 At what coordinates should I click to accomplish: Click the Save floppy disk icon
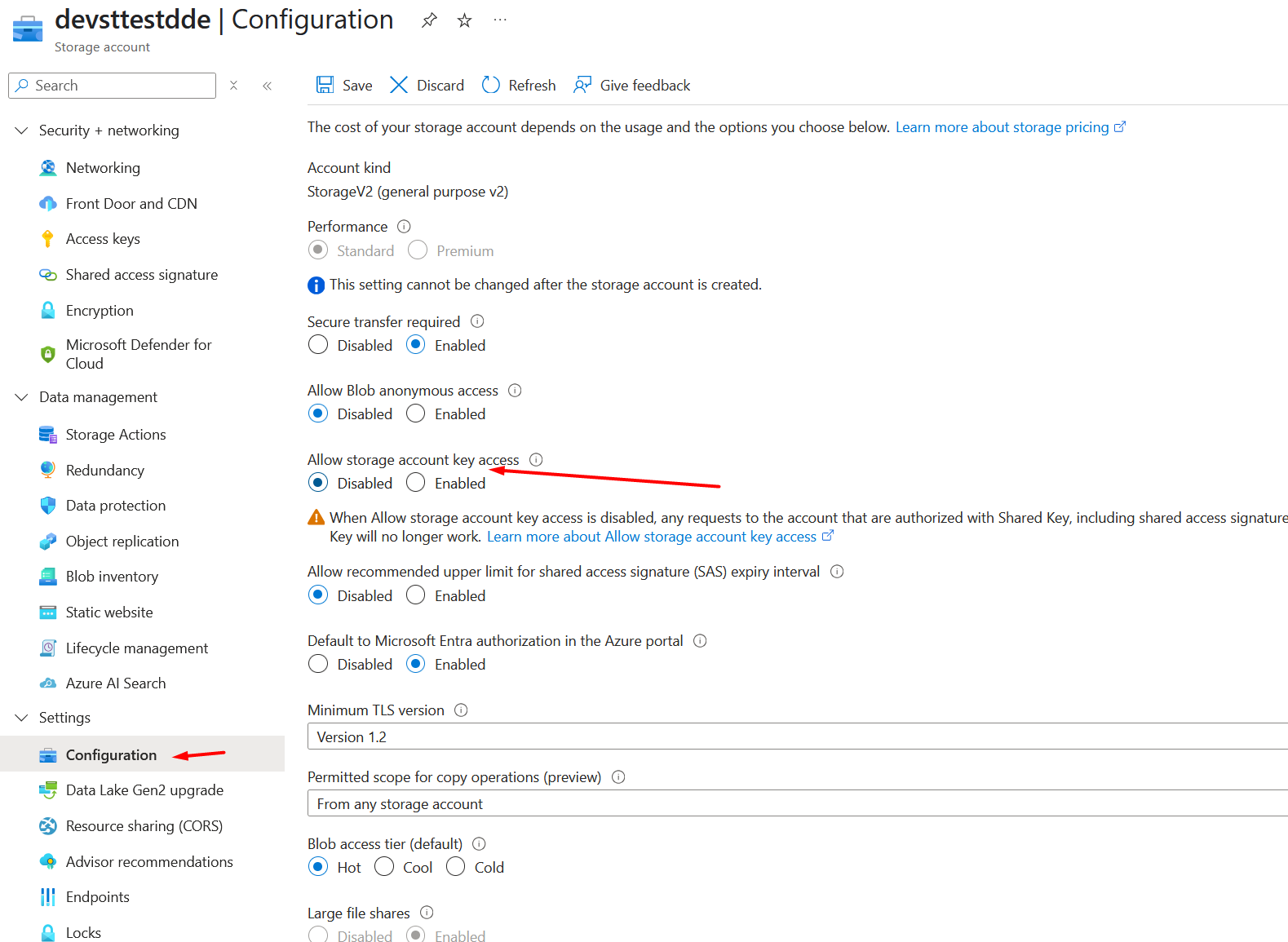(x=325, y=85)
